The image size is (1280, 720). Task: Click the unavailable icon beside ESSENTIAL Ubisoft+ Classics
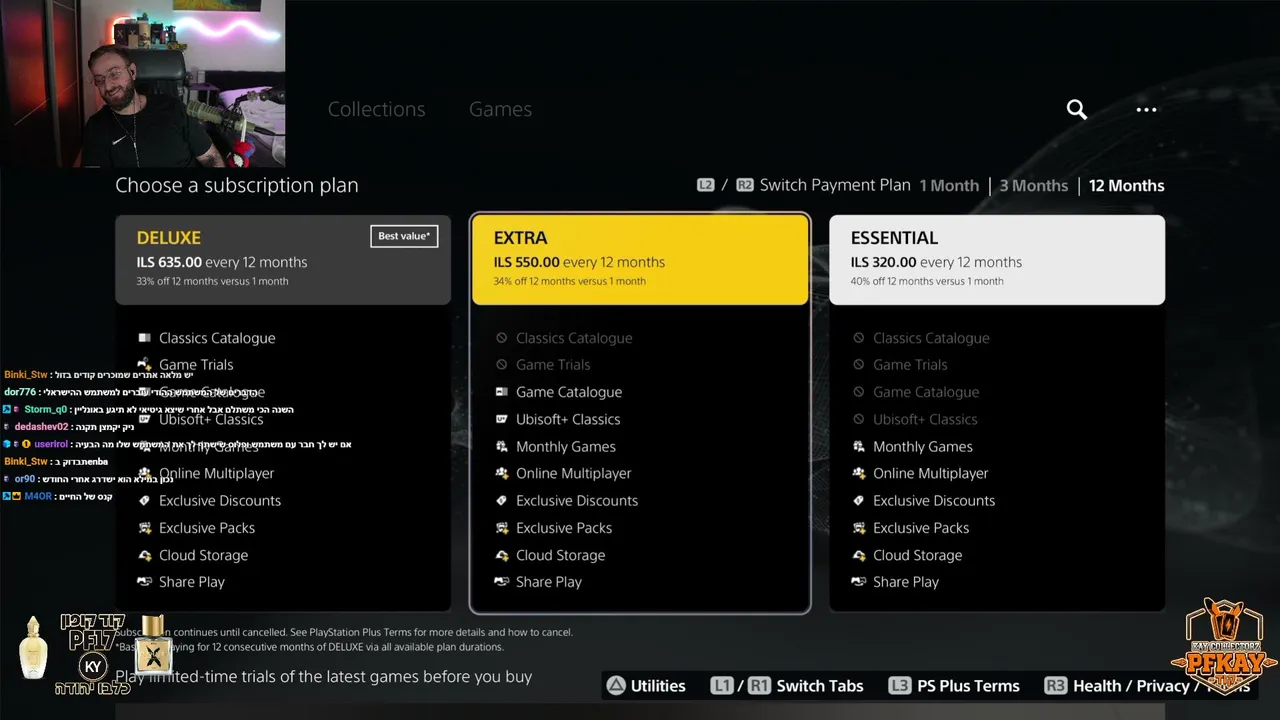[x=859, y=419]
